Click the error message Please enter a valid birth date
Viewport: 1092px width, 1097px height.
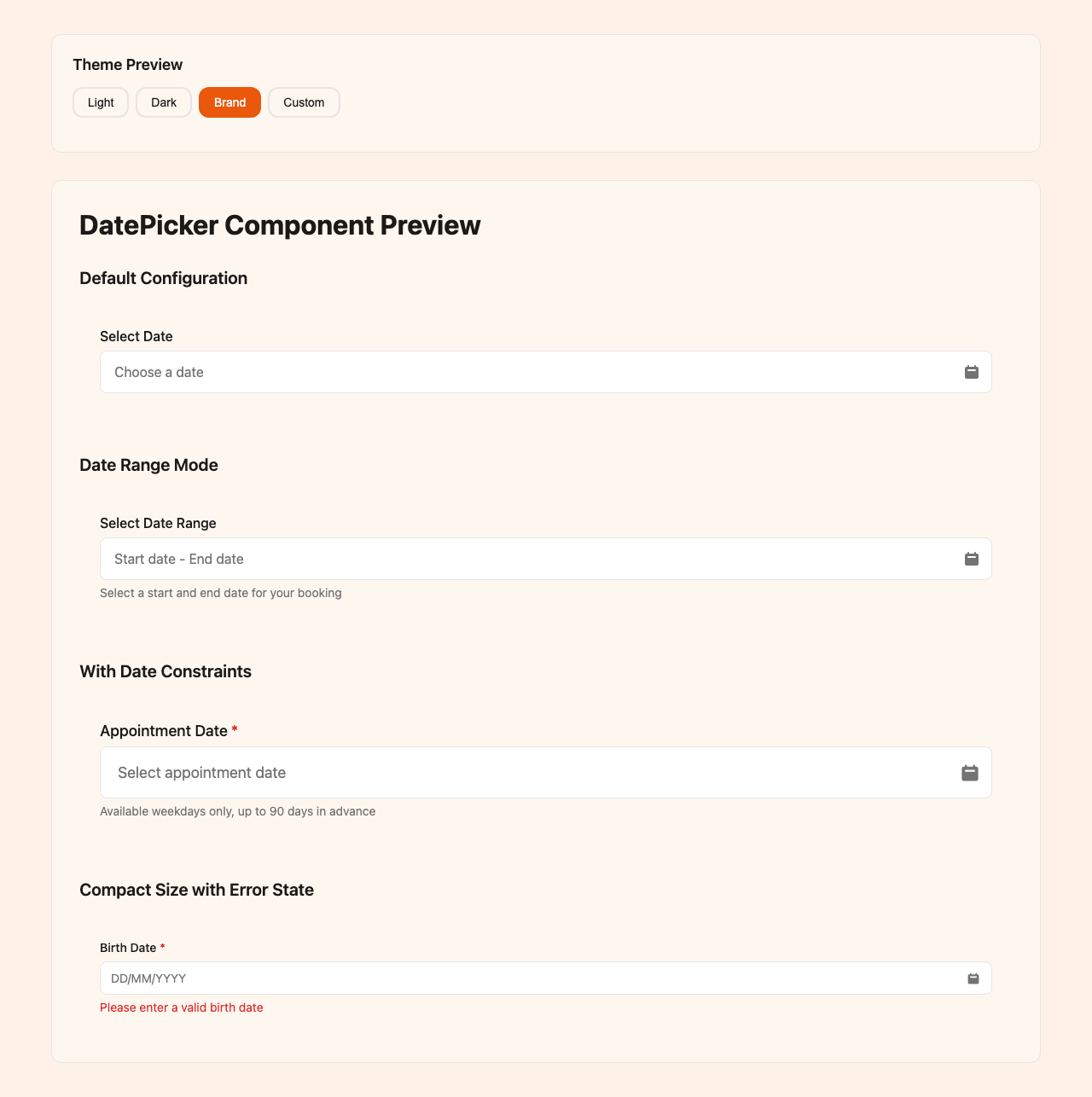pyautogui.click(x=181, y=1007)
